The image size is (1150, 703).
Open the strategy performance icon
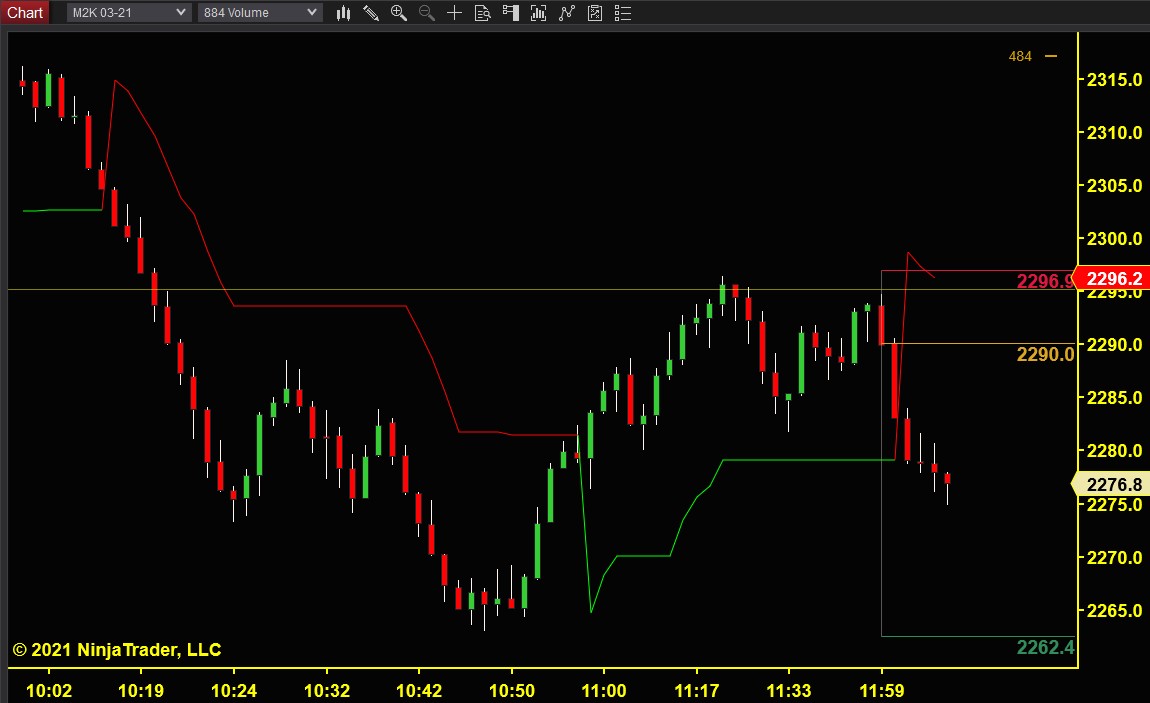[595, 12]
